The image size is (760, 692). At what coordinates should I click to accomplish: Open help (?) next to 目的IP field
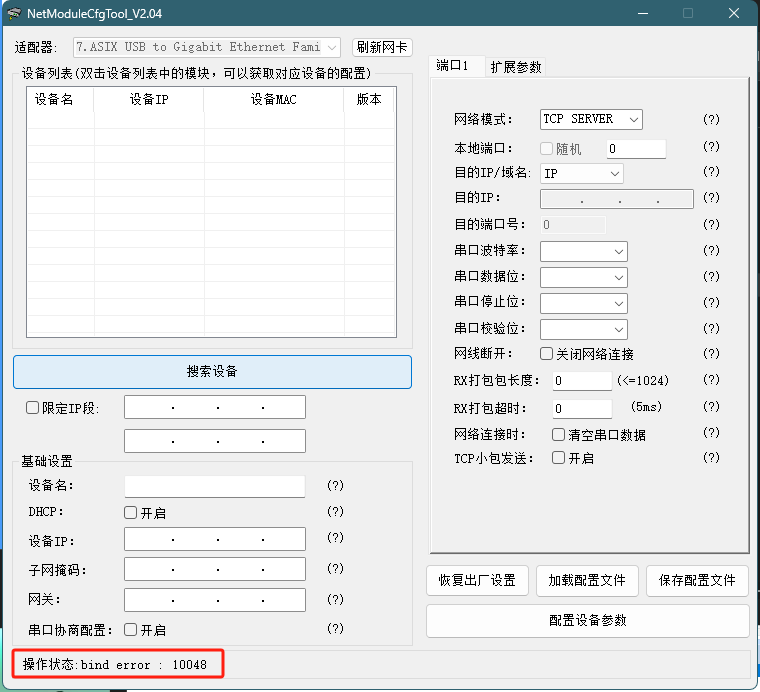click(711, 197)
